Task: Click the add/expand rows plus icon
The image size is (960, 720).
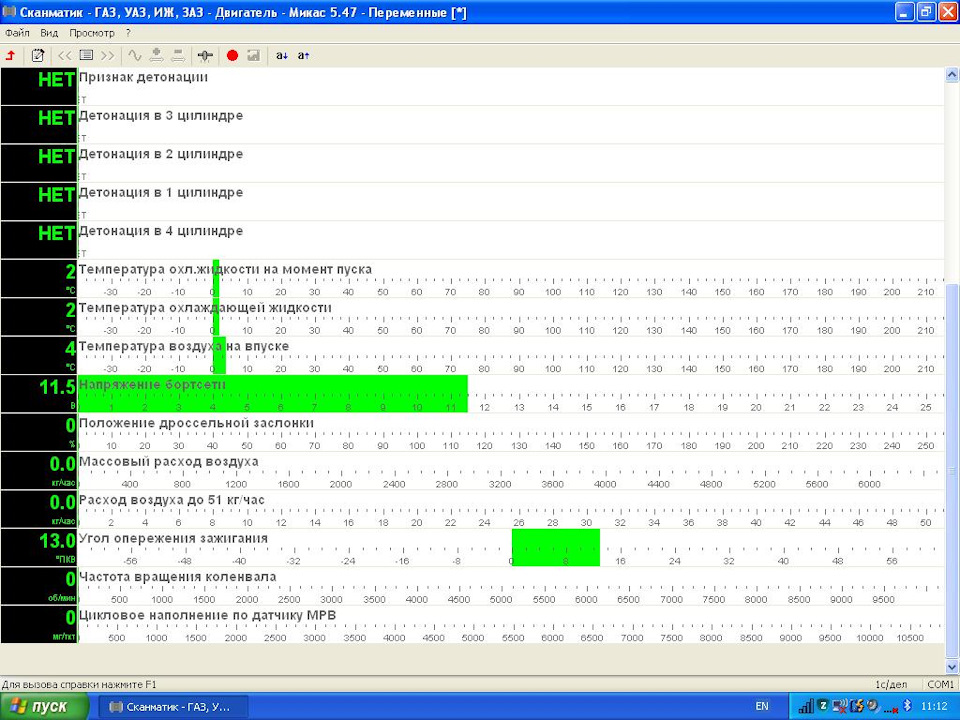Action: (156, 56)
